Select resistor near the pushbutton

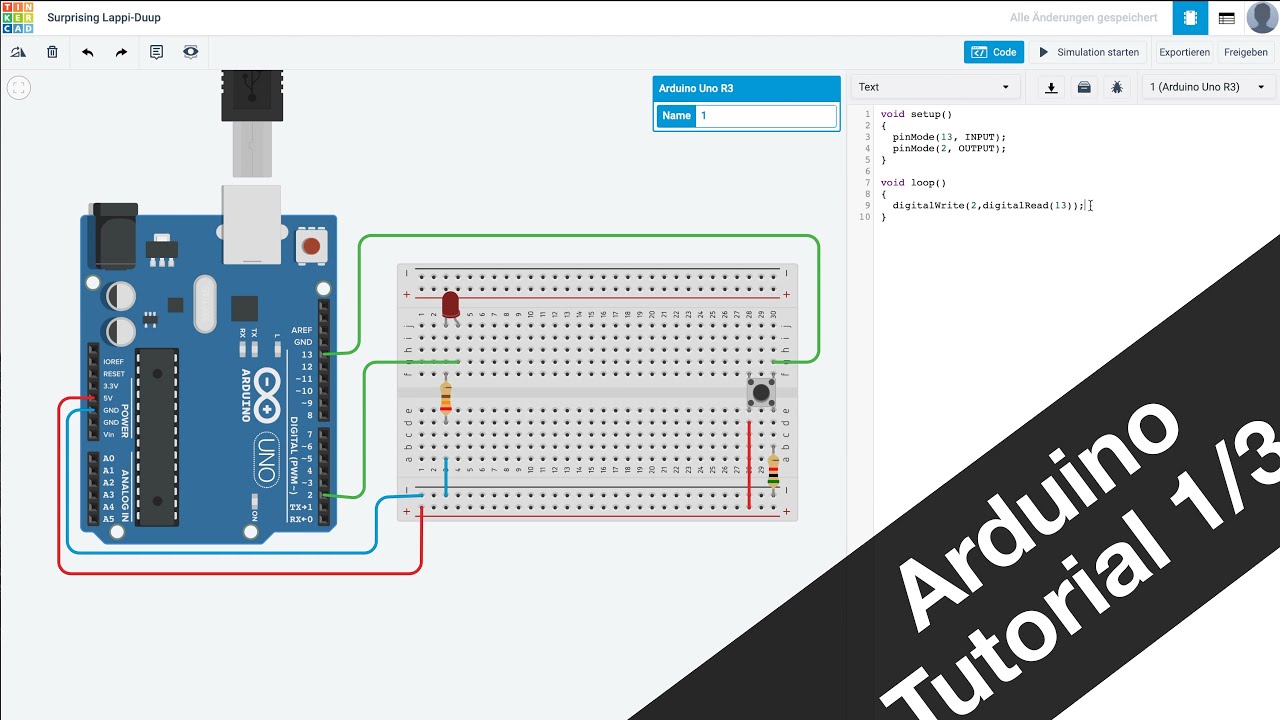click(x=773, y=470)
